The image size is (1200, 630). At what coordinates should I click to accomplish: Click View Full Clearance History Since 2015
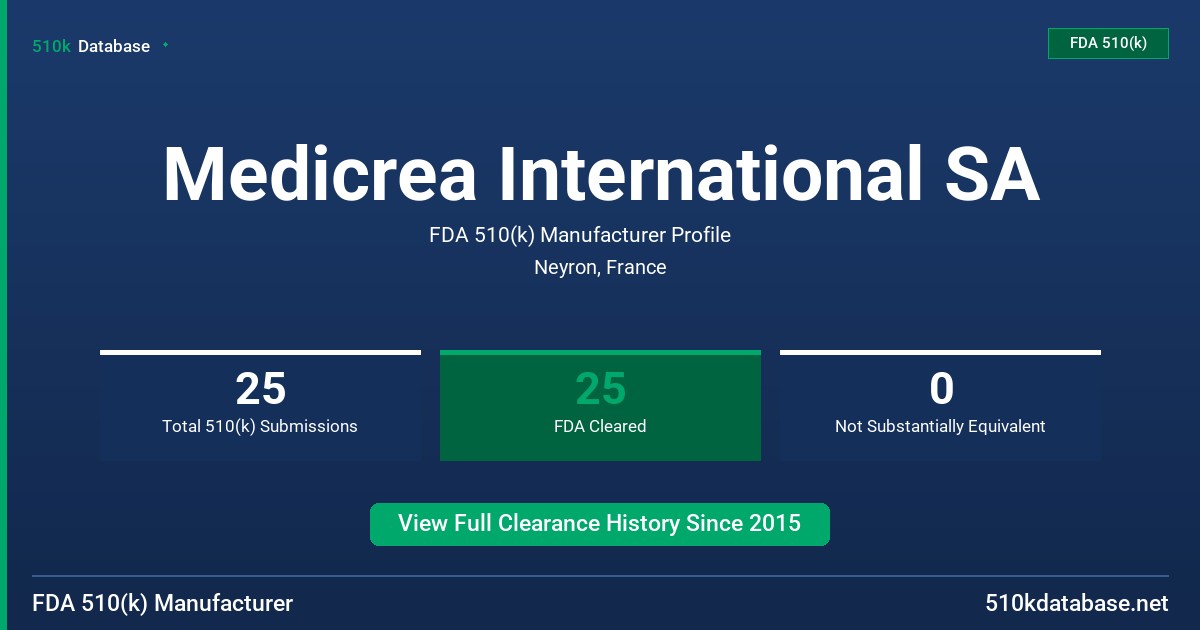tap(600, 524)
